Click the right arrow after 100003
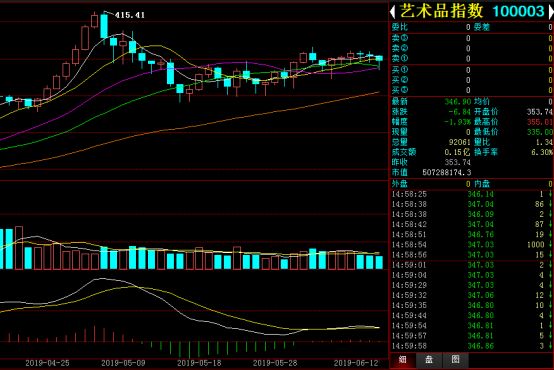 click(x=551, y=12)
